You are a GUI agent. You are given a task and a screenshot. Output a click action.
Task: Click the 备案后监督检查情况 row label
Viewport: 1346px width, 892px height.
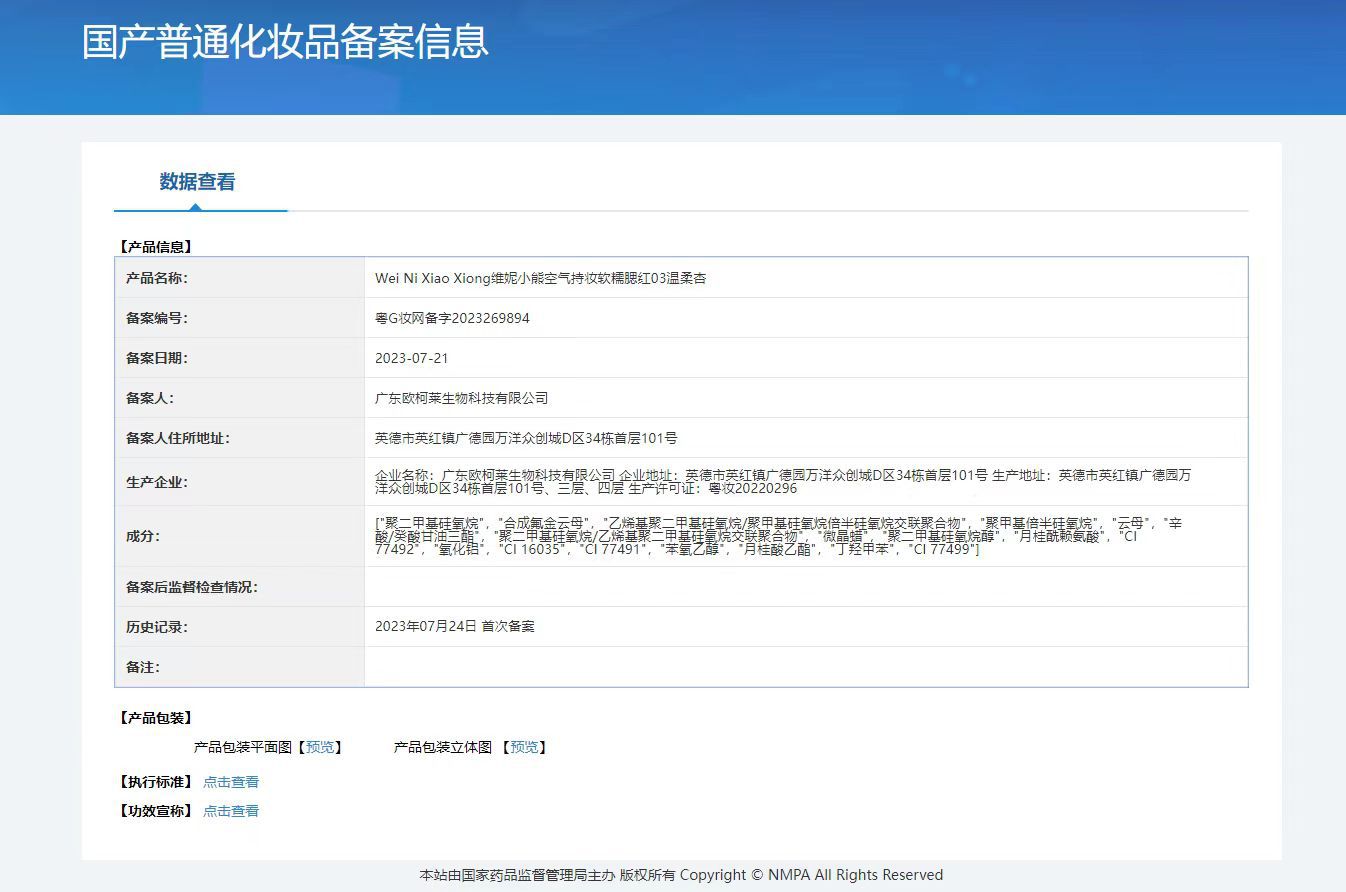192,587
